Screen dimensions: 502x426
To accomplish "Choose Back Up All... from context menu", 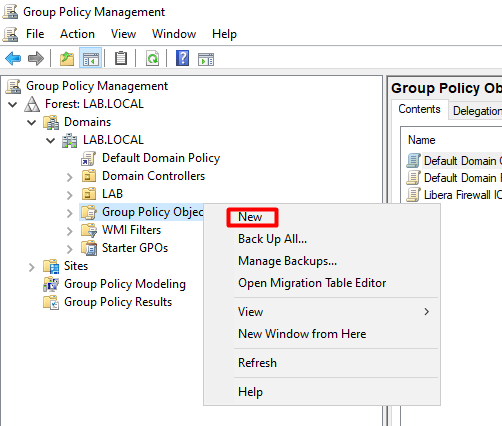I will click(x=322, y=239).
